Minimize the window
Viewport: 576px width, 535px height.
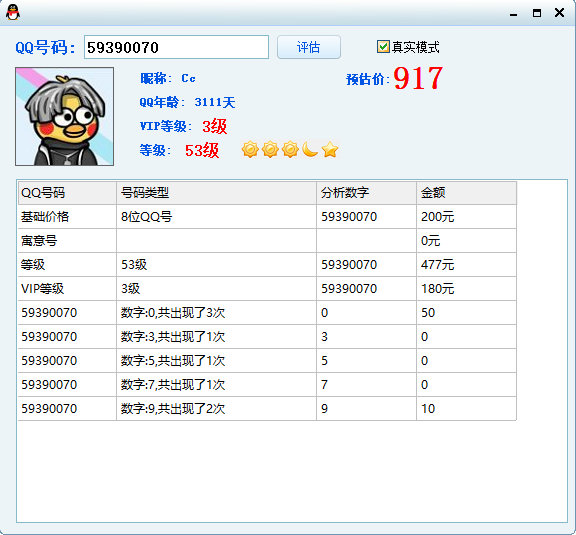click(514, 14)
